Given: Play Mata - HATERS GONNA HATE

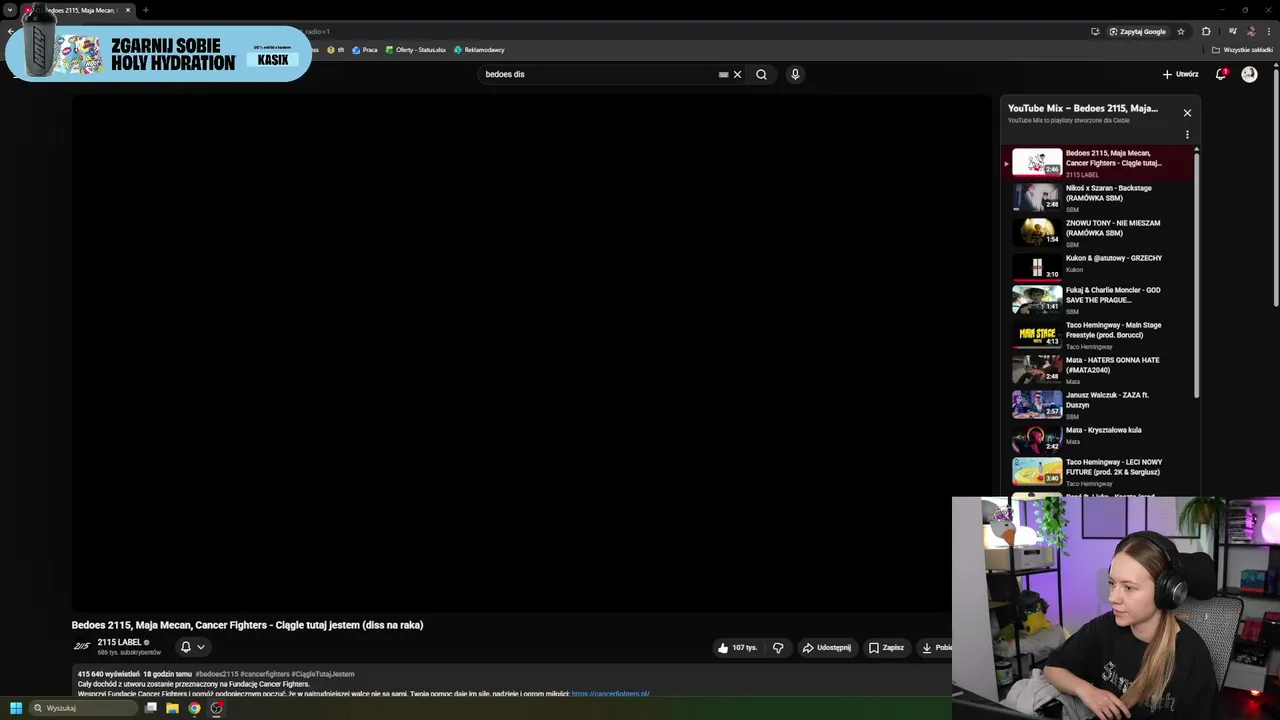Looking at the screenshot, I should coord(1099,369).
